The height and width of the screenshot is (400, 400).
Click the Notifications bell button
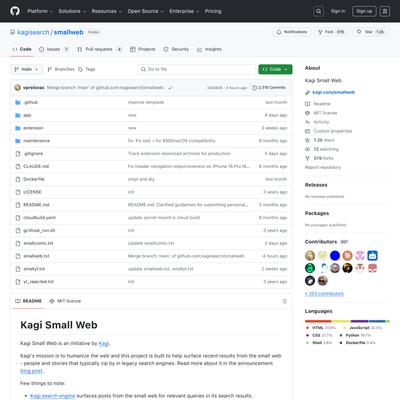tap(292, 32)
